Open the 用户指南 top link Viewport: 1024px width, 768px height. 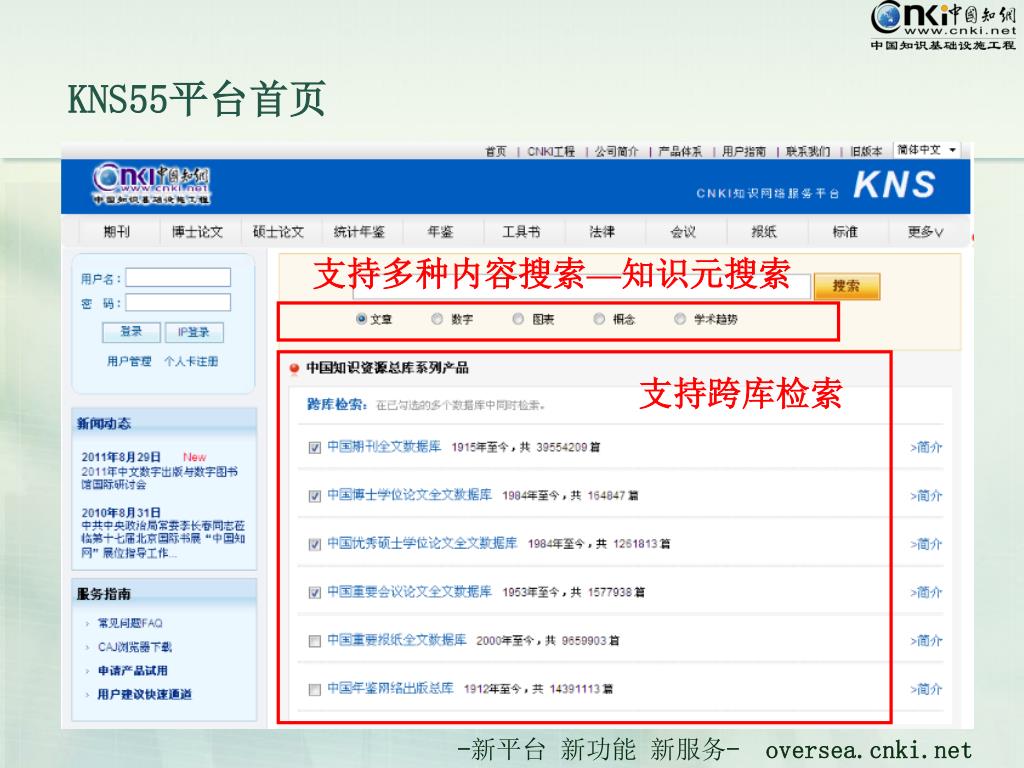point(744,152)
